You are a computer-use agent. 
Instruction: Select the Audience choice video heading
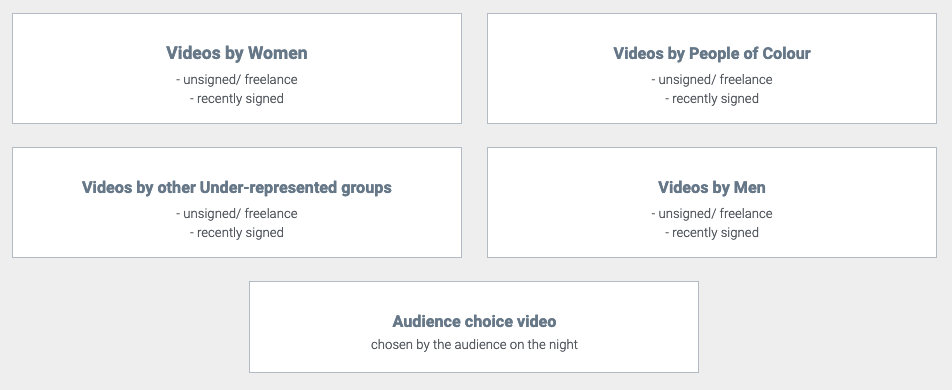(x=474, y=321)
